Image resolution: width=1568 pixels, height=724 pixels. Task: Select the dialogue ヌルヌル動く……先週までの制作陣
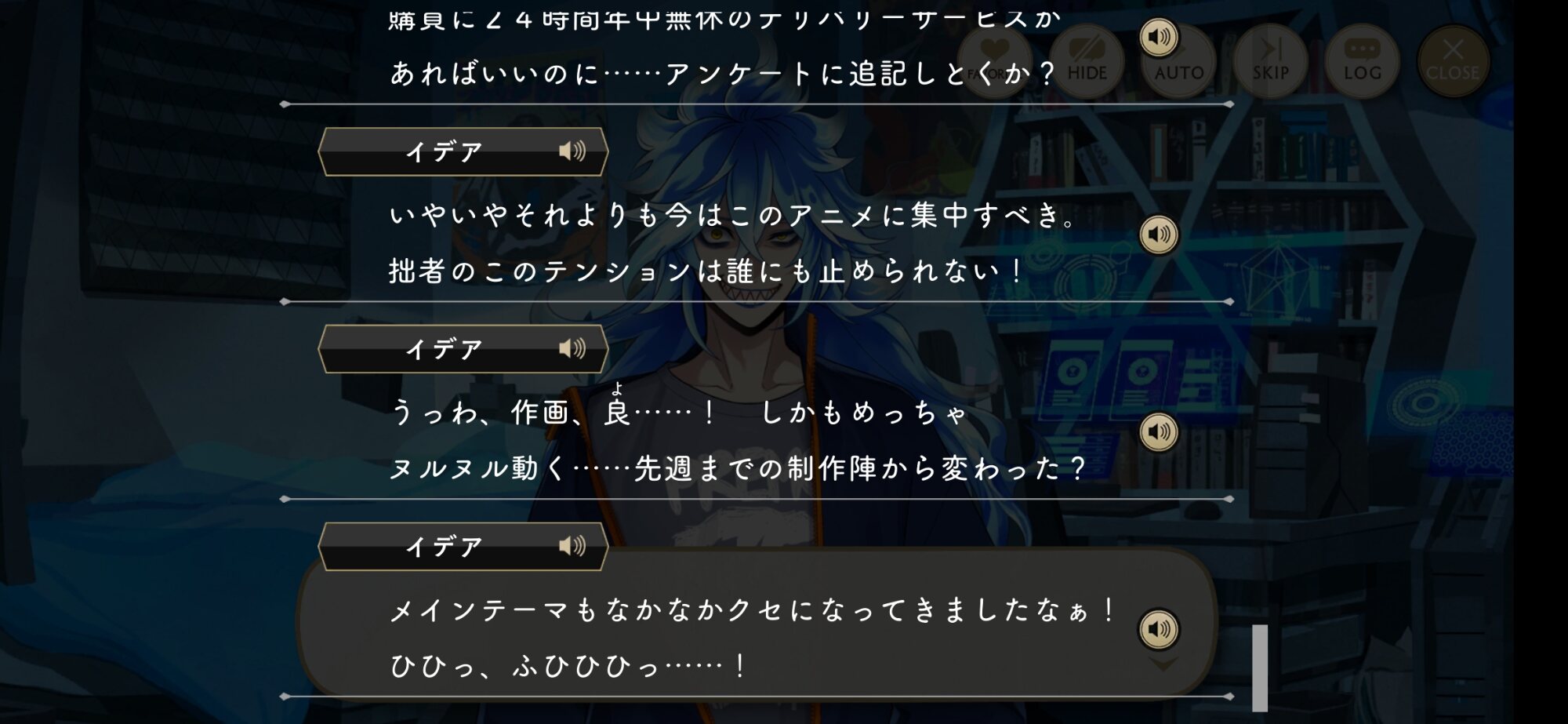pyautogui.click(x=737, y=469)
